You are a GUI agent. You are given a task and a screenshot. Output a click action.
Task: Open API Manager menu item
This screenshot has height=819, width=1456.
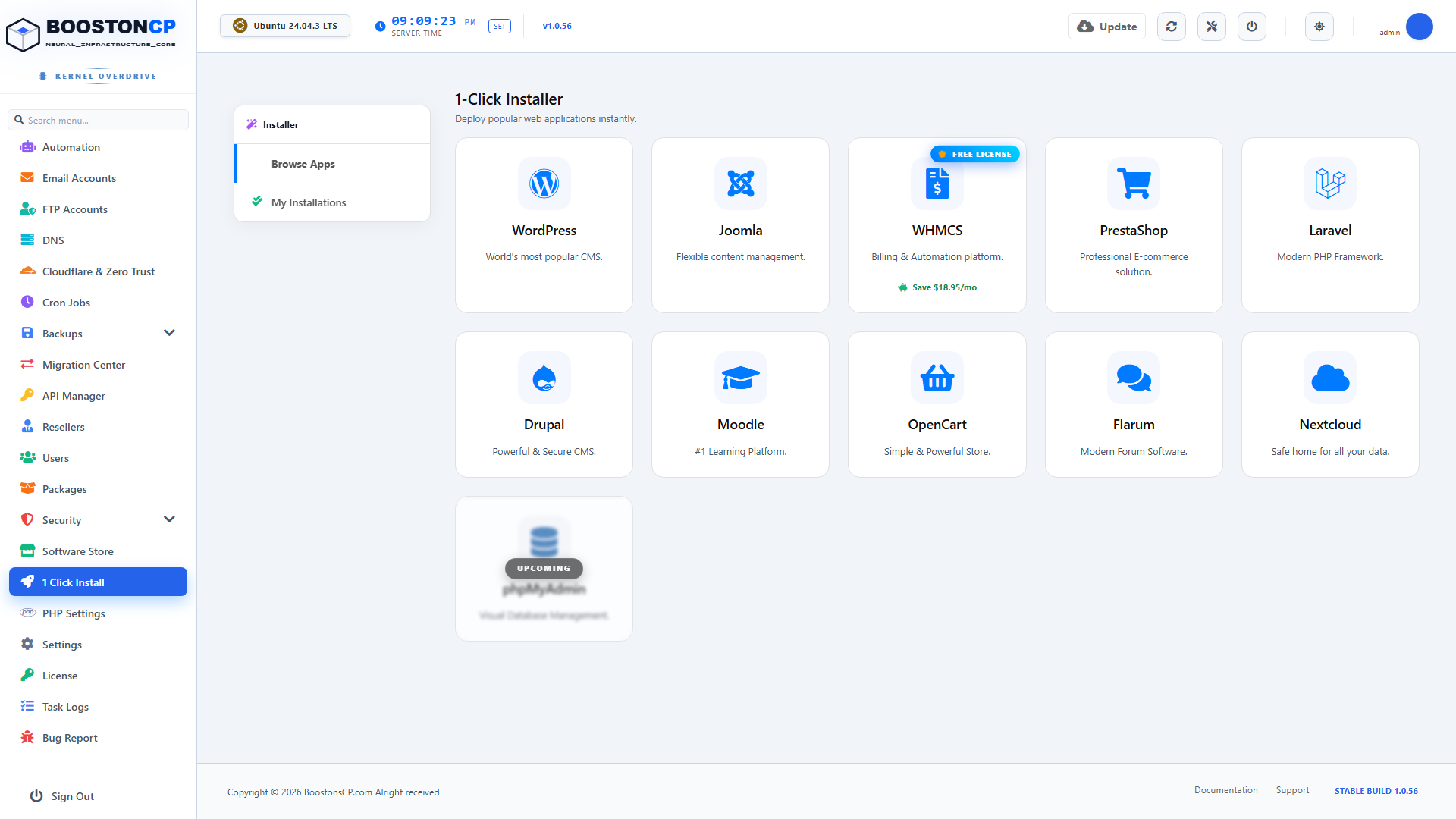[x=98, y=396]
